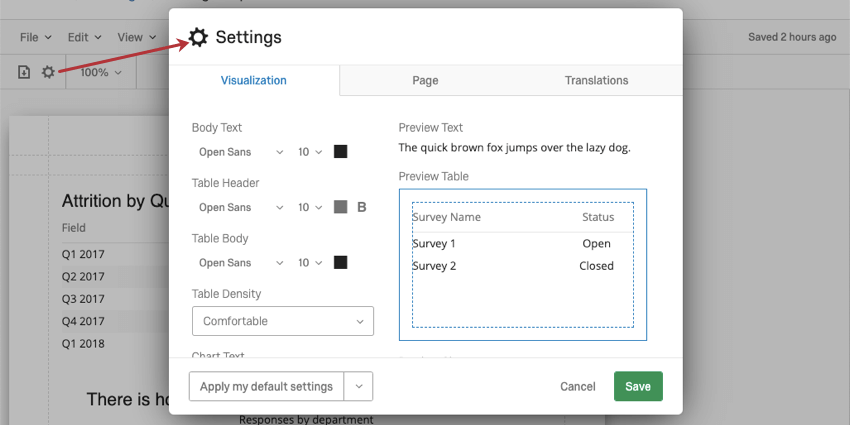This screenshot has height=425, width=850.
Task: Open the File menu
Action: coord(35,37)
